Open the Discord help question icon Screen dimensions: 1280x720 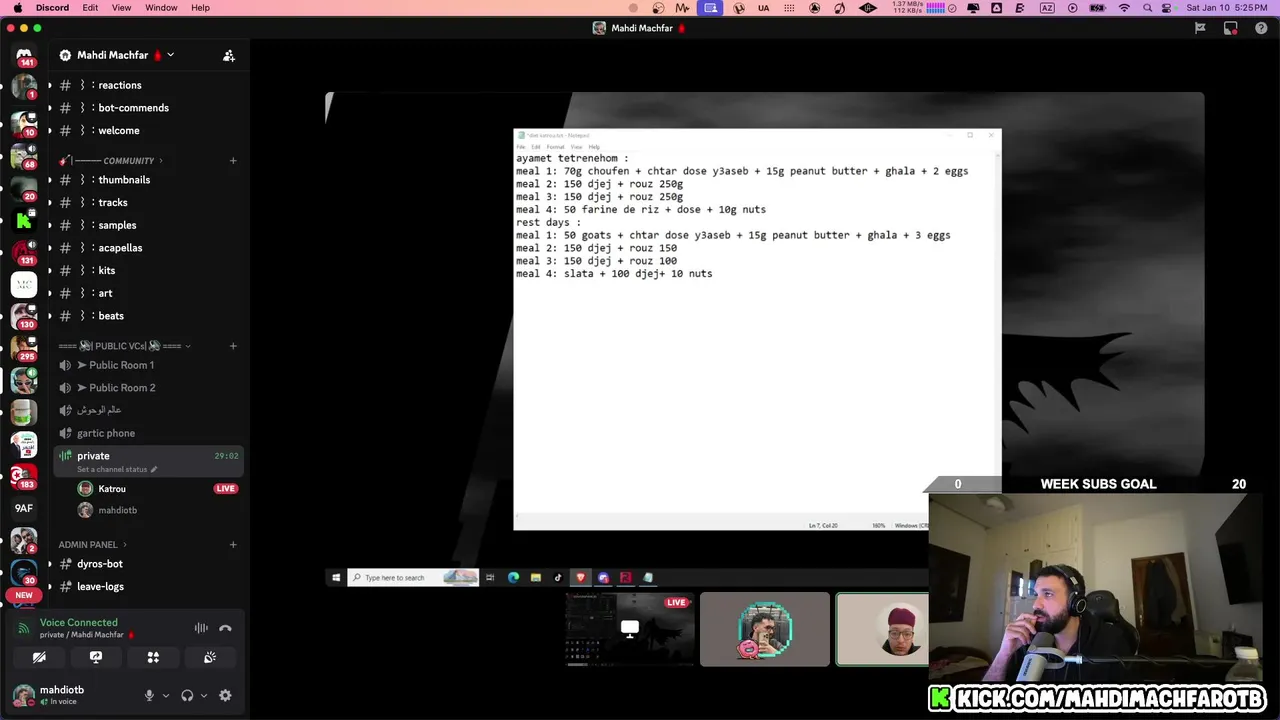pos(1261,28)
